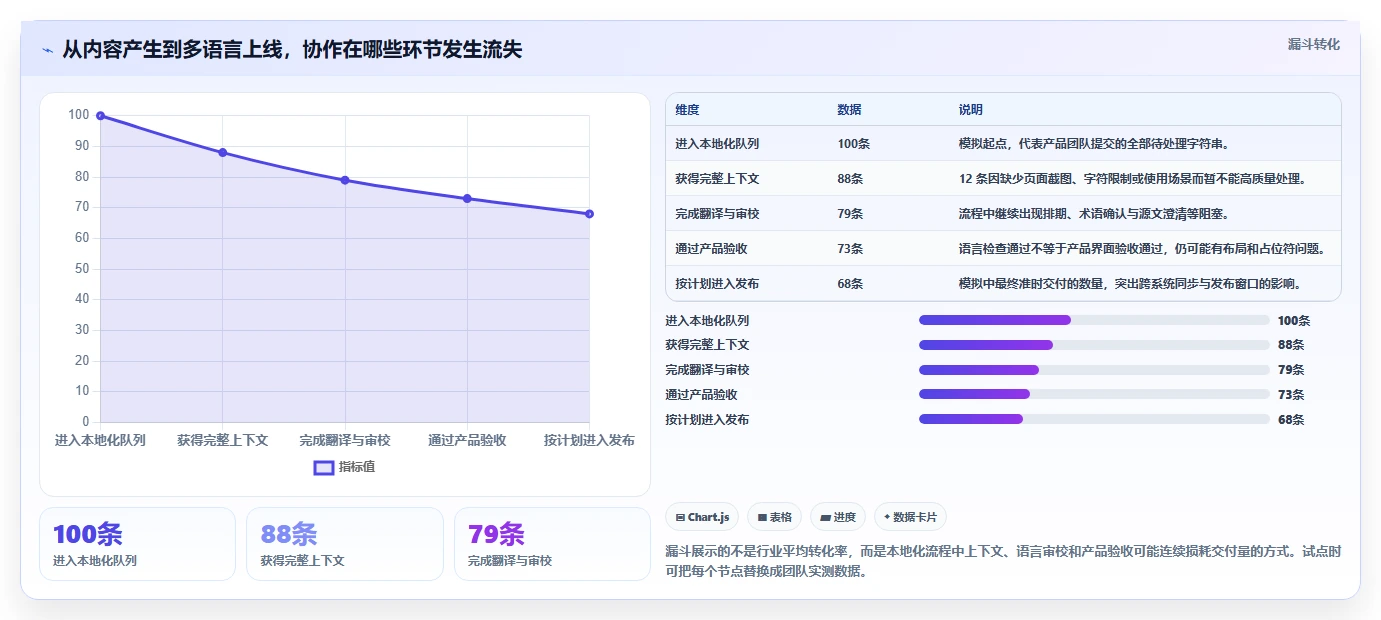Image resolution: width=1381 pixels, height=620 pixels.
Task: Click the chart data point at value 88
Action: pyautogui.click(x=222, y=153)
